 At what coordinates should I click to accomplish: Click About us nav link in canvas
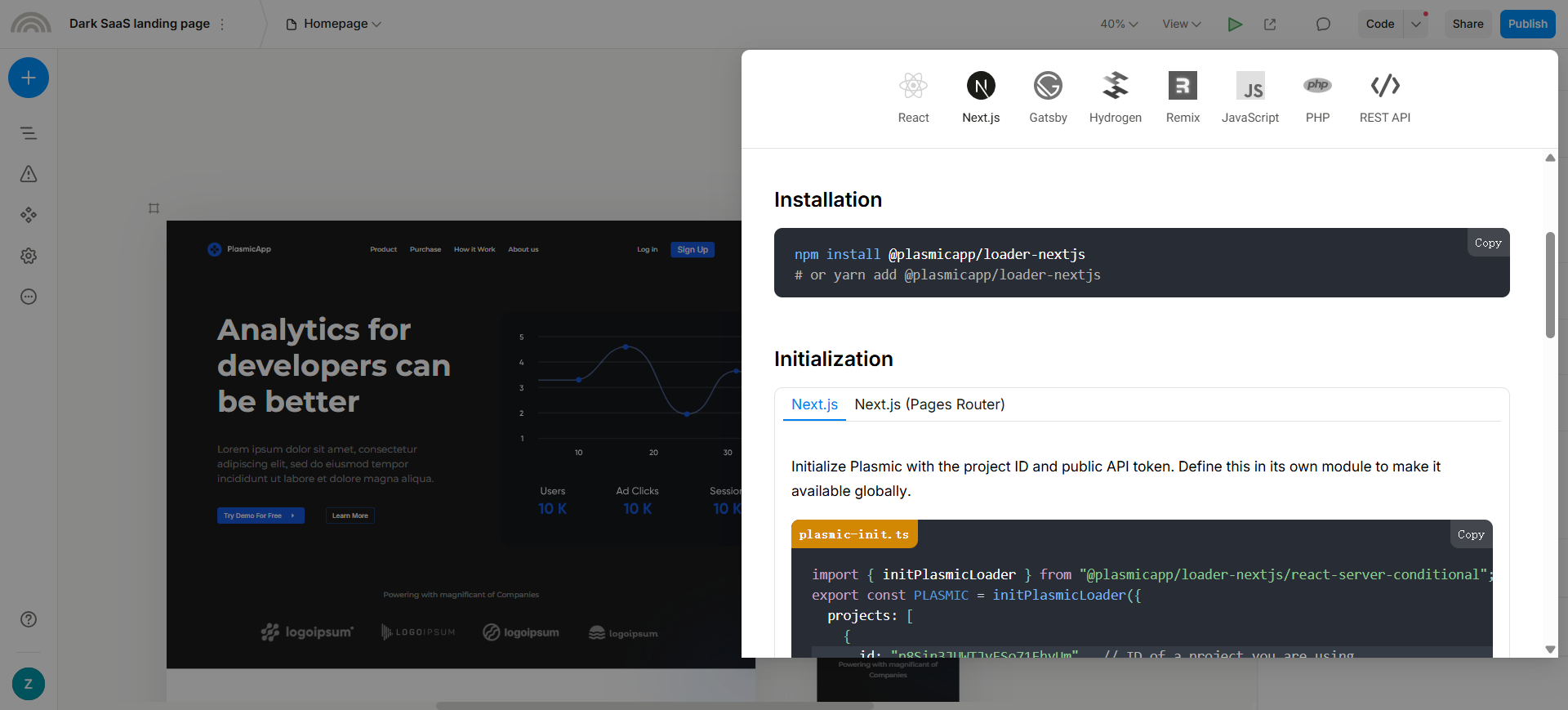(x=523, y=249)
